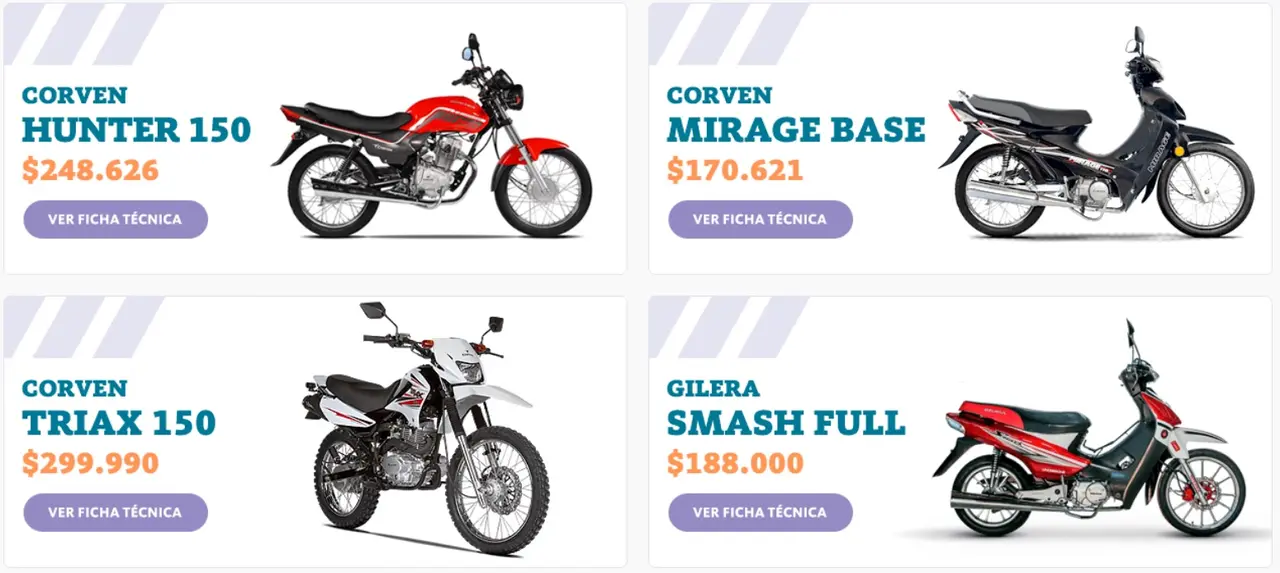Click the MIRAGE BASE model title

796,130
